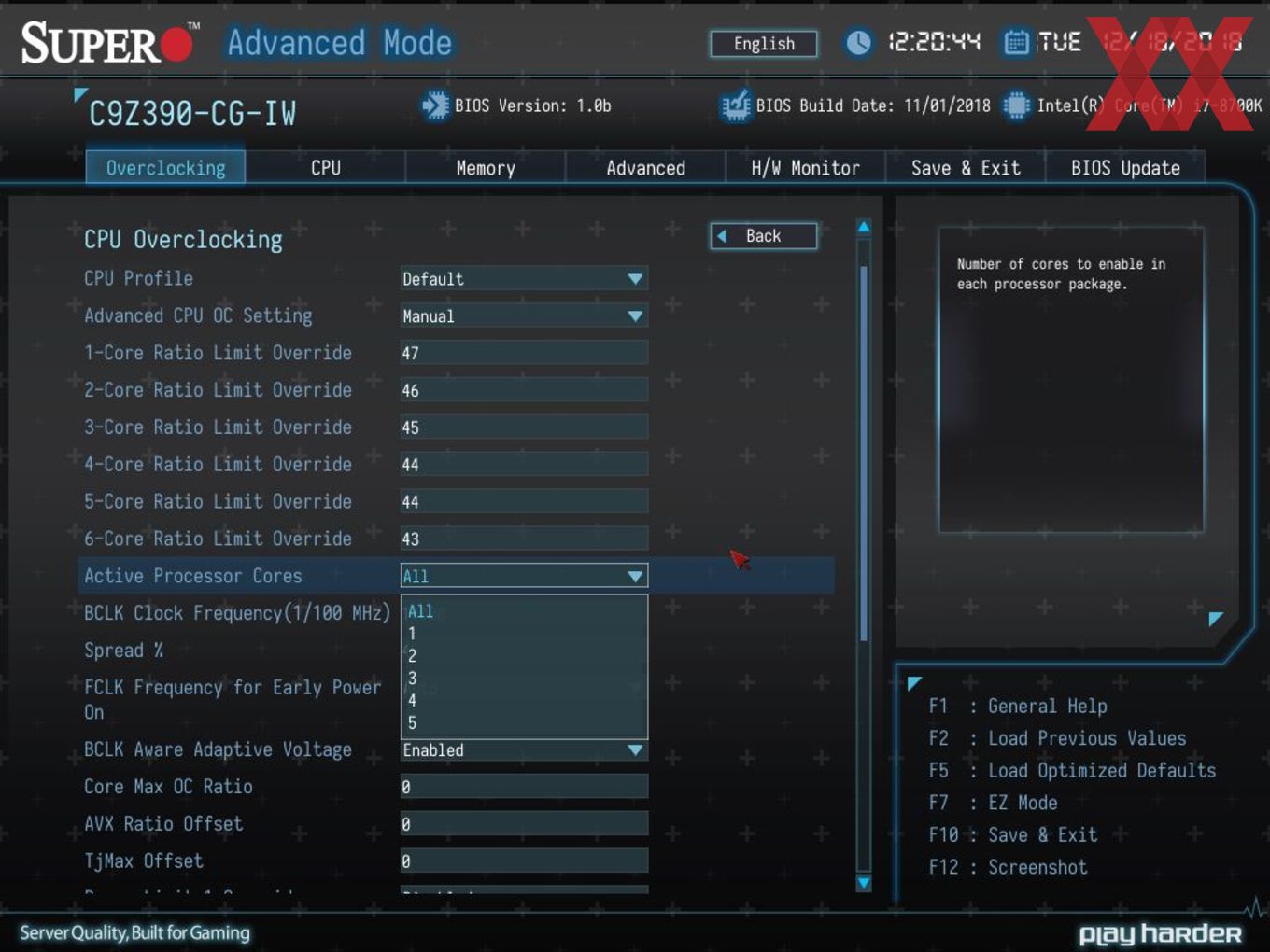Collapse the Active Processor Cores dropdown
1270x952 pixels.
(524, 576)
